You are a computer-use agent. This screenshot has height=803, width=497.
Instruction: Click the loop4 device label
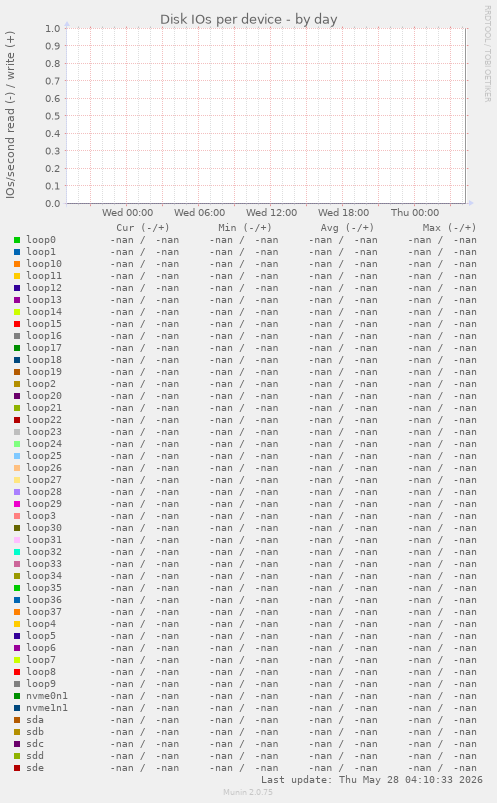[x=41, y=624]
